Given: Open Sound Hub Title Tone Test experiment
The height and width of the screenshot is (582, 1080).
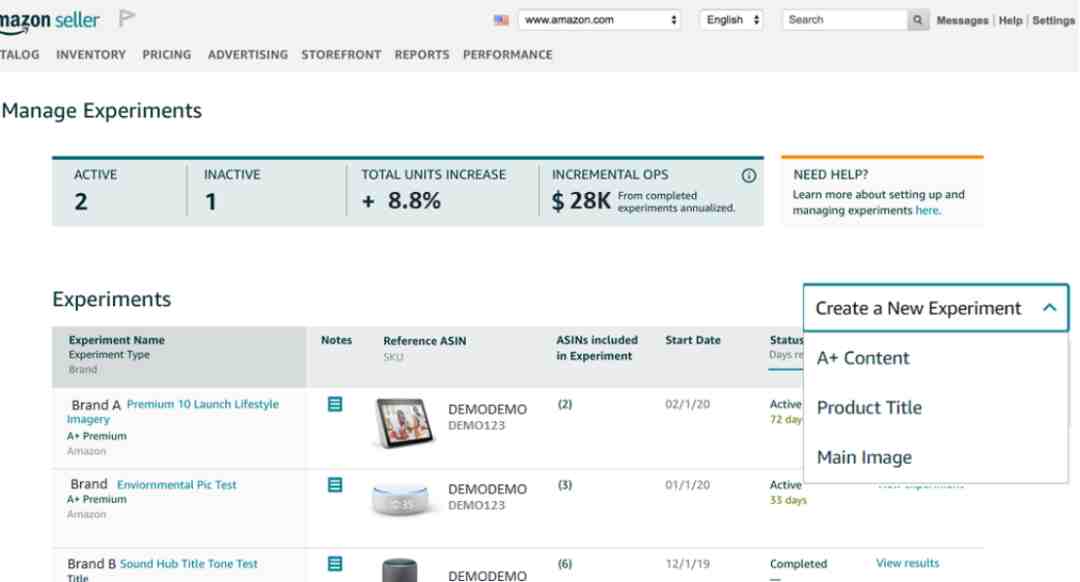Looking at the screenshot, I should 189,563.
